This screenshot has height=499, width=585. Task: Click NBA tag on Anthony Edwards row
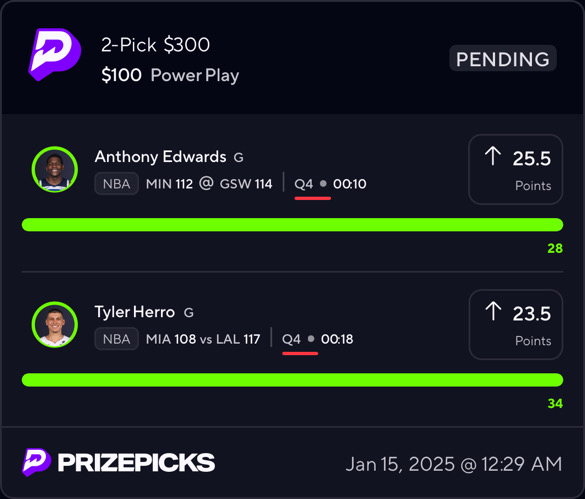116,184
